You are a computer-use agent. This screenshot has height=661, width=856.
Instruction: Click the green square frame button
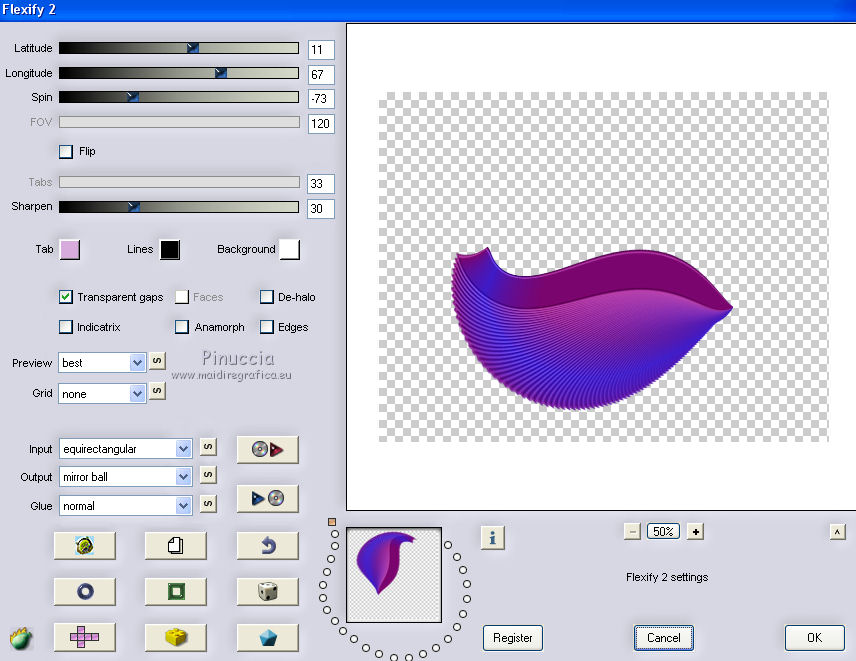pyautogui.click(x=175, y=591)
